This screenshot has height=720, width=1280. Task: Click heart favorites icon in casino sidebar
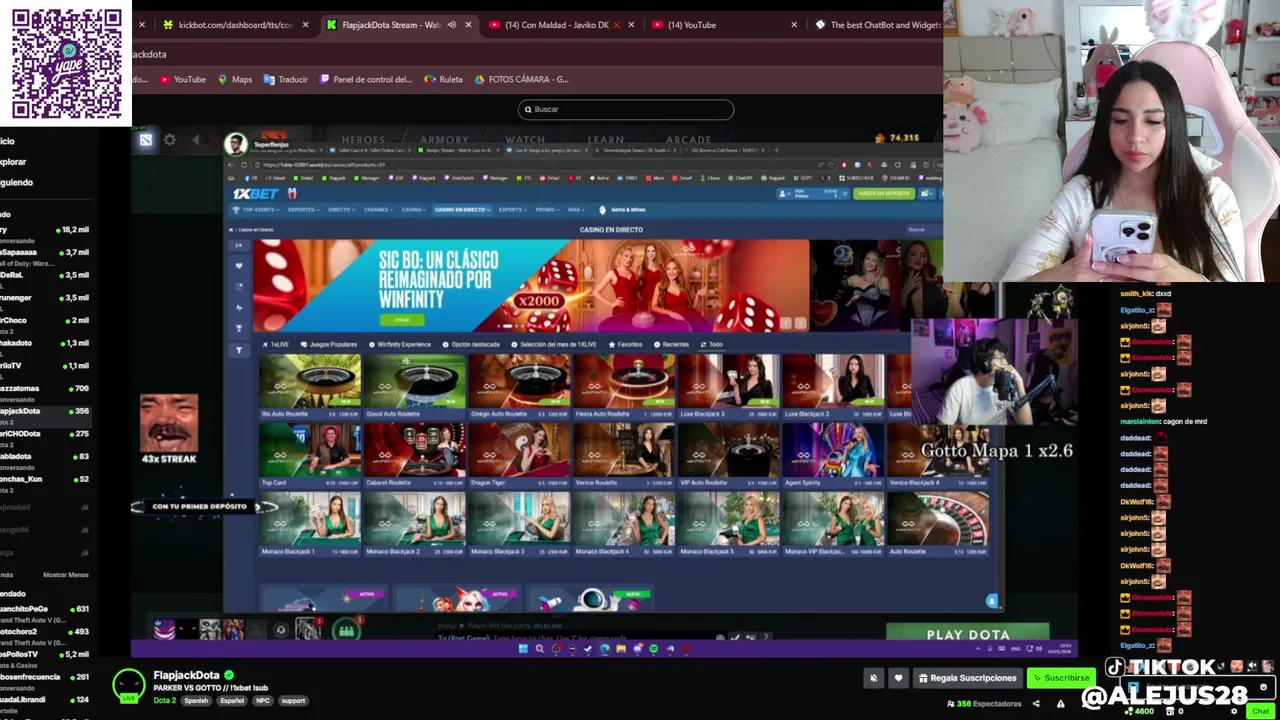pyautogui.click(x=239, y=265)
